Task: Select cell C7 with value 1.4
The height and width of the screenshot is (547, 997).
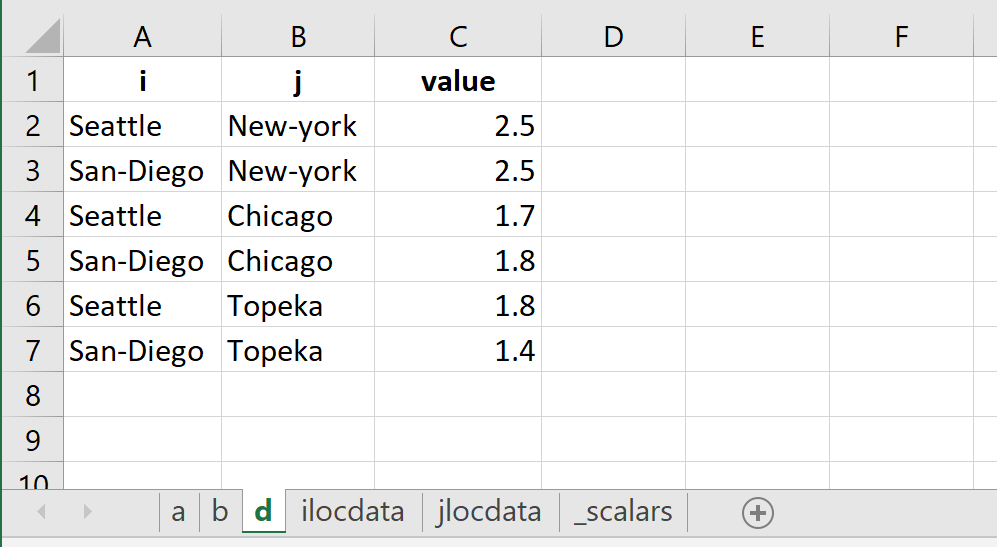Action: point(458,350)
